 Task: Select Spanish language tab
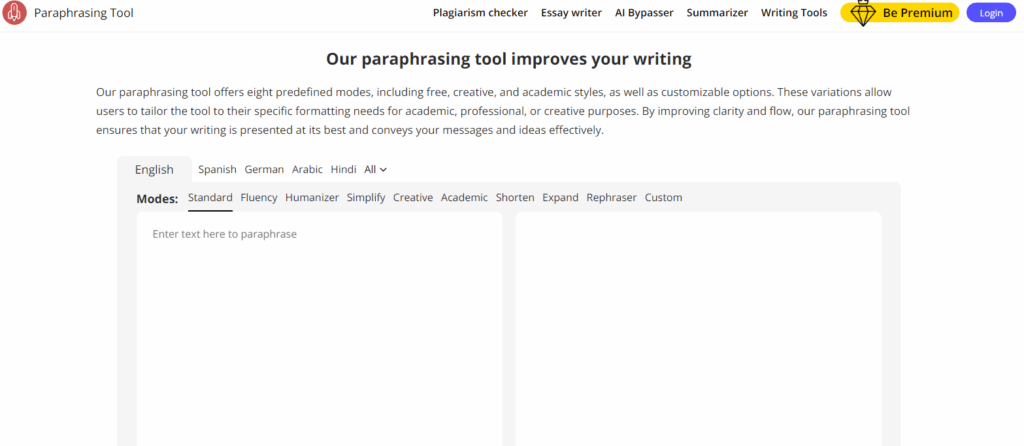(217, 169)
